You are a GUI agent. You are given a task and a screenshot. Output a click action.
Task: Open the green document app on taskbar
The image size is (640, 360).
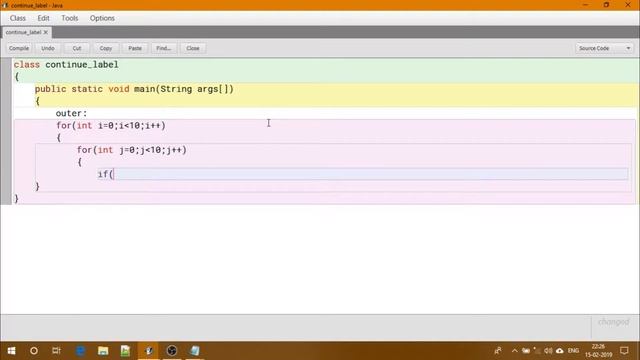(x=126, y=351)
